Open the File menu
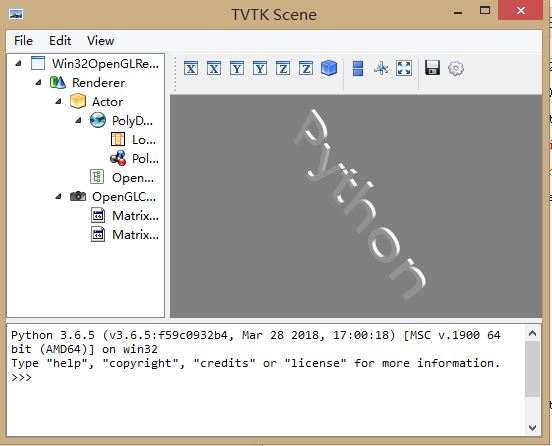 pos(23,41)
